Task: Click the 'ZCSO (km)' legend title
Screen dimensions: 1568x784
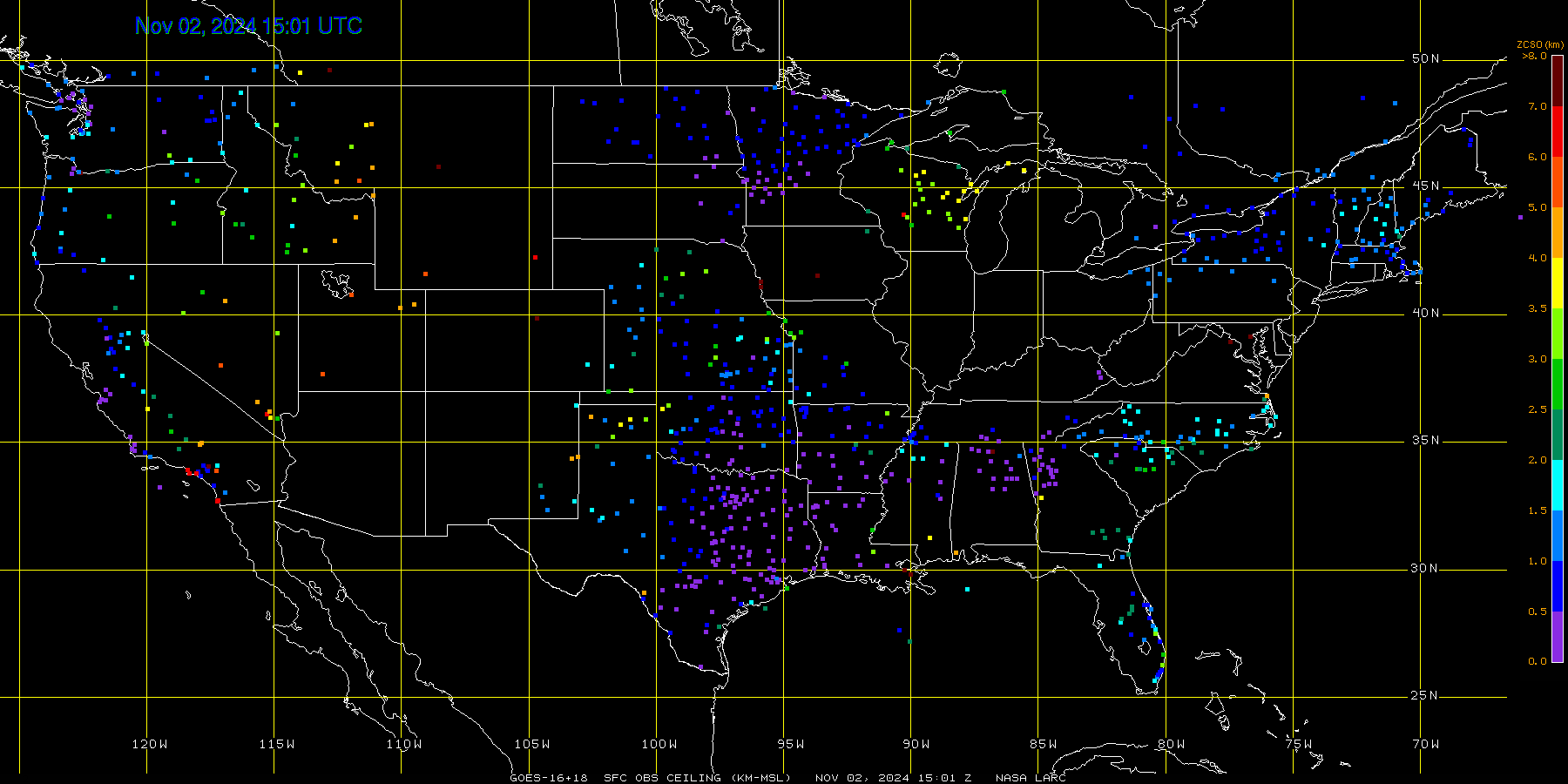Action: point(1540,44)
